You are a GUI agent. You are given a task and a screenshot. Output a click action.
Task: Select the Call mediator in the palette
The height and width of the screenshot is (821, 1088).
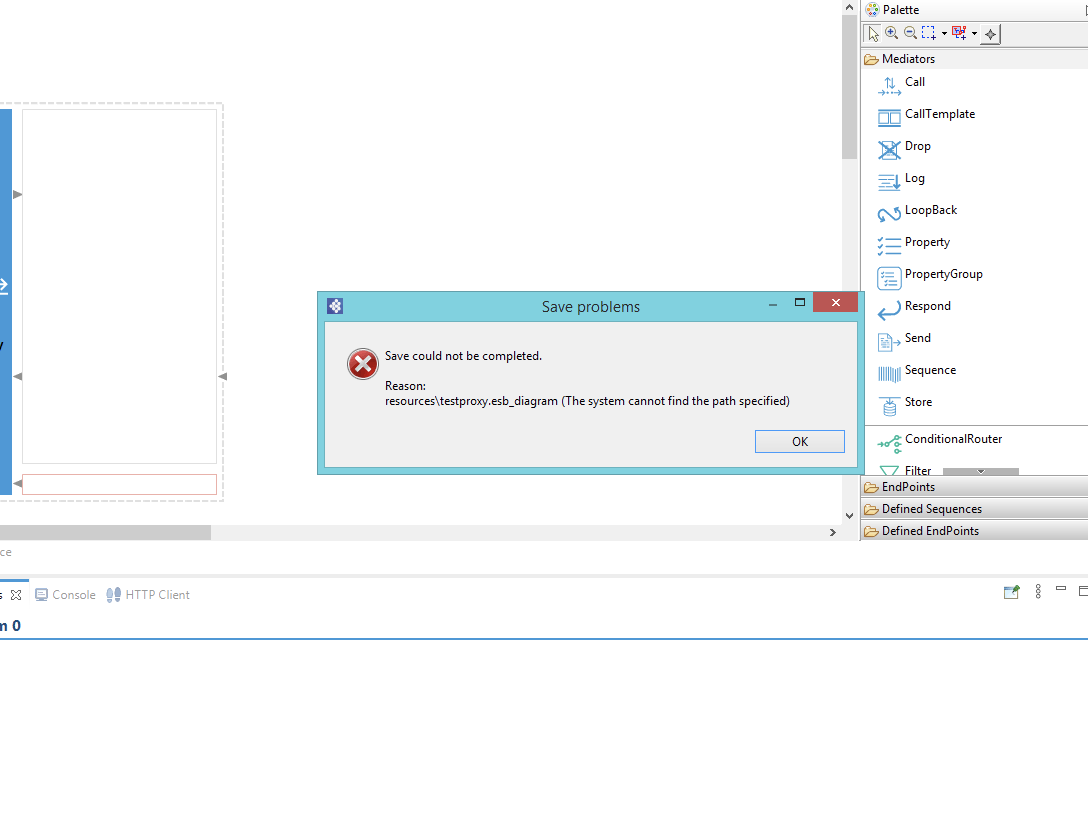tap(915, 82)
